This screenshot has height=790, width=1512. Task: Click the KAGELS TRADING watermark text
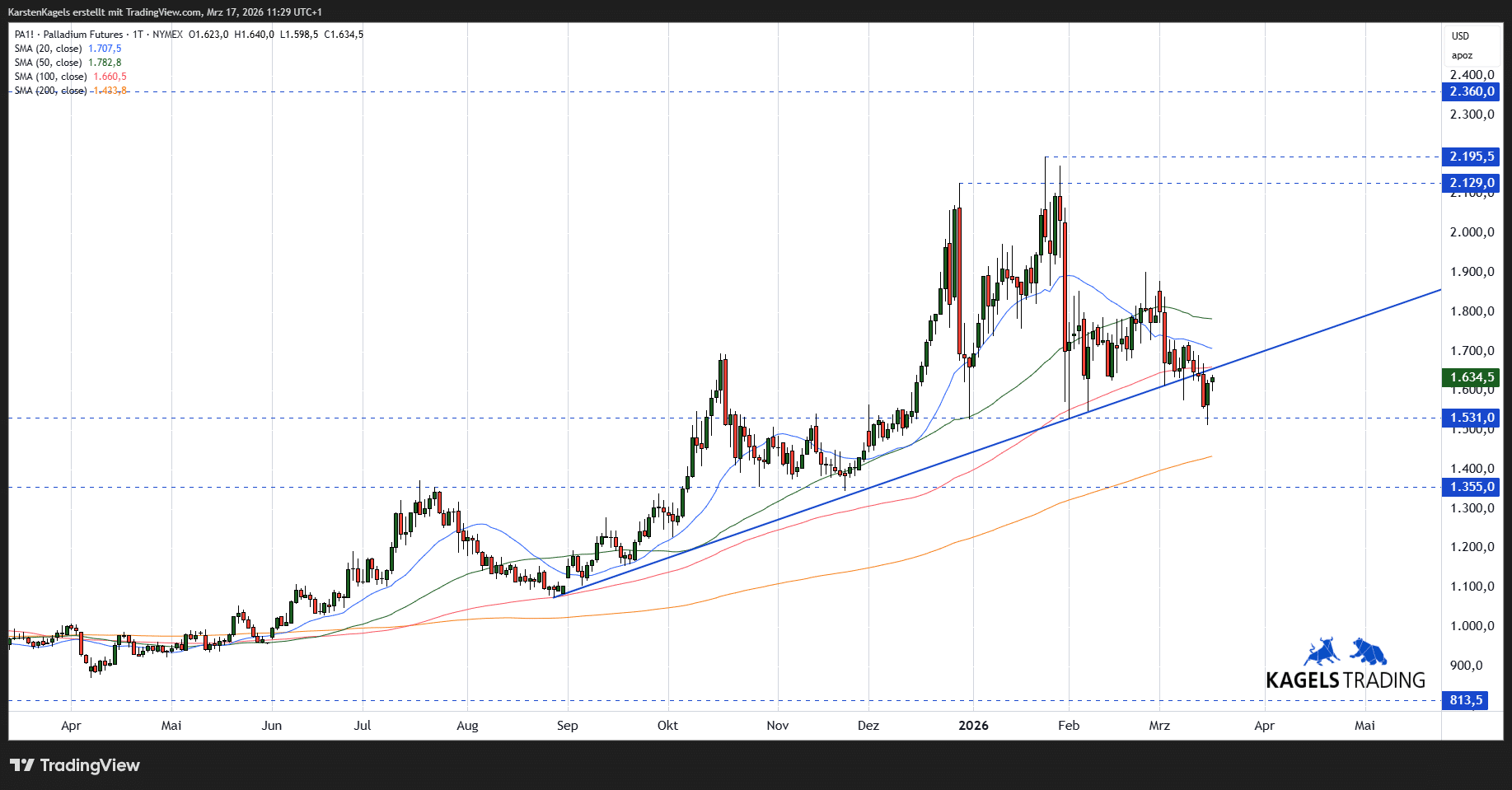tap(1345, 680)
